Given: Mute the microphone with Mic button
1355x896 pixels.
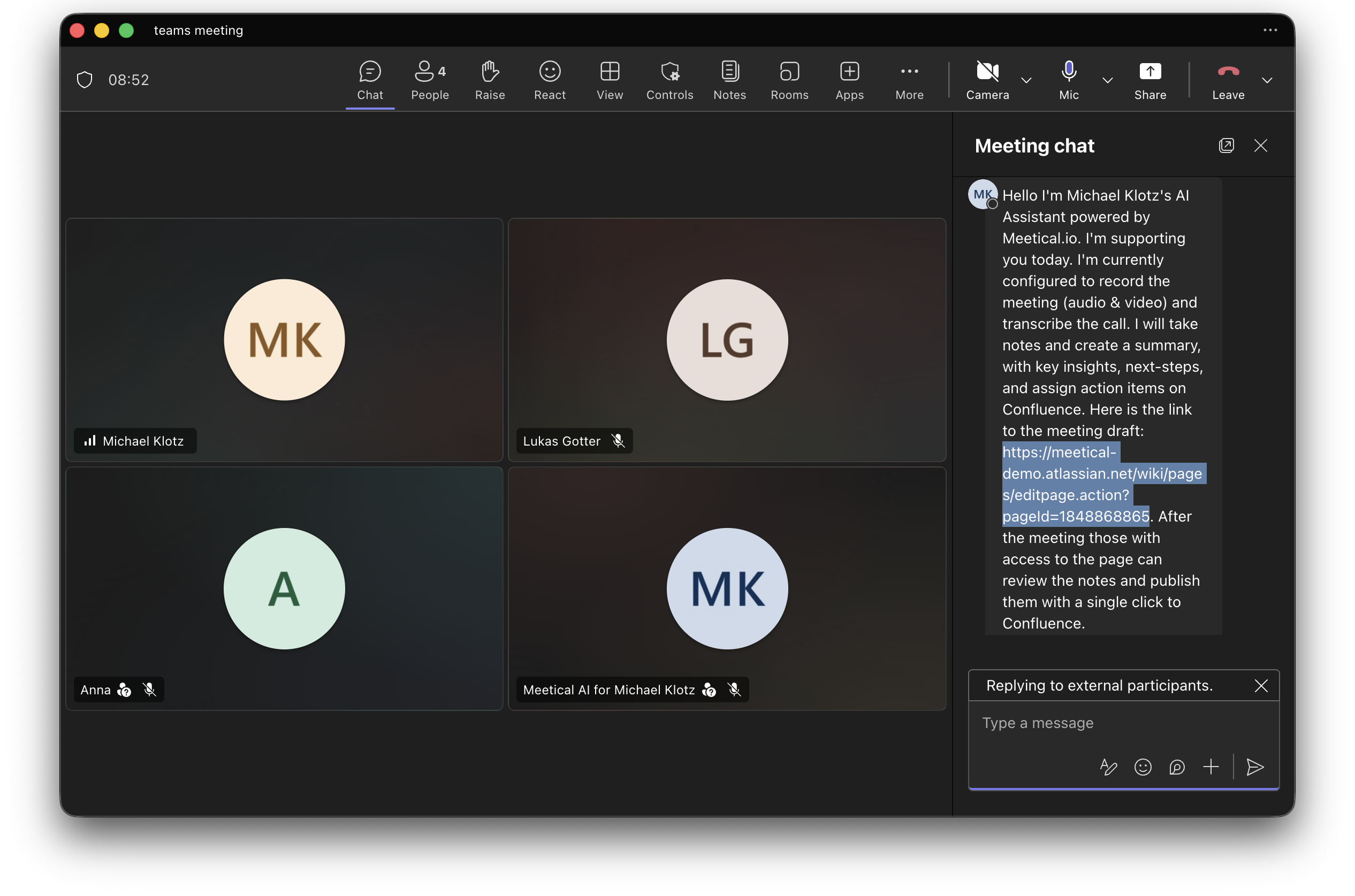Looking at the screenshot, I should click(1069, 80).
